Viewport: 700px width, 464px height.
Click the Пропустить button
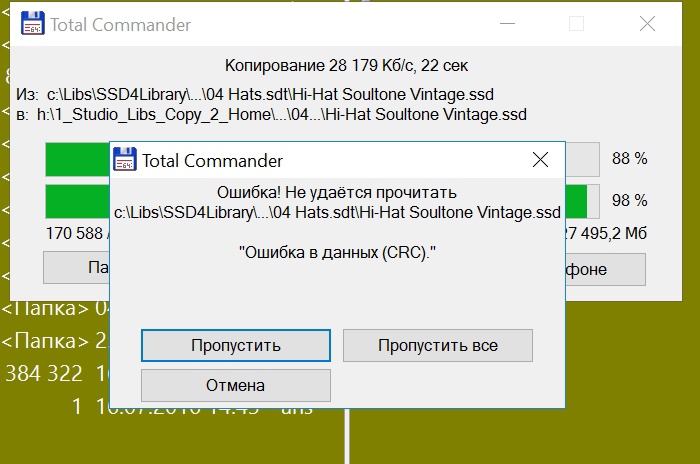point(236,345)
